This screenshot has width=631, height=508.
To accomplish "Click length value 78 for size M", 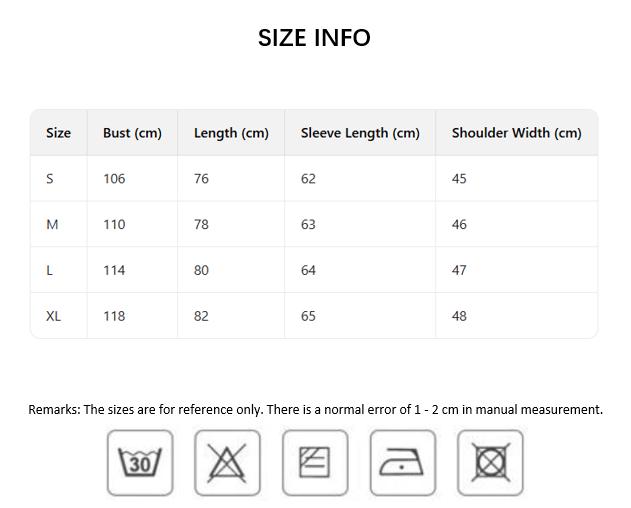I will coord(201,225).
